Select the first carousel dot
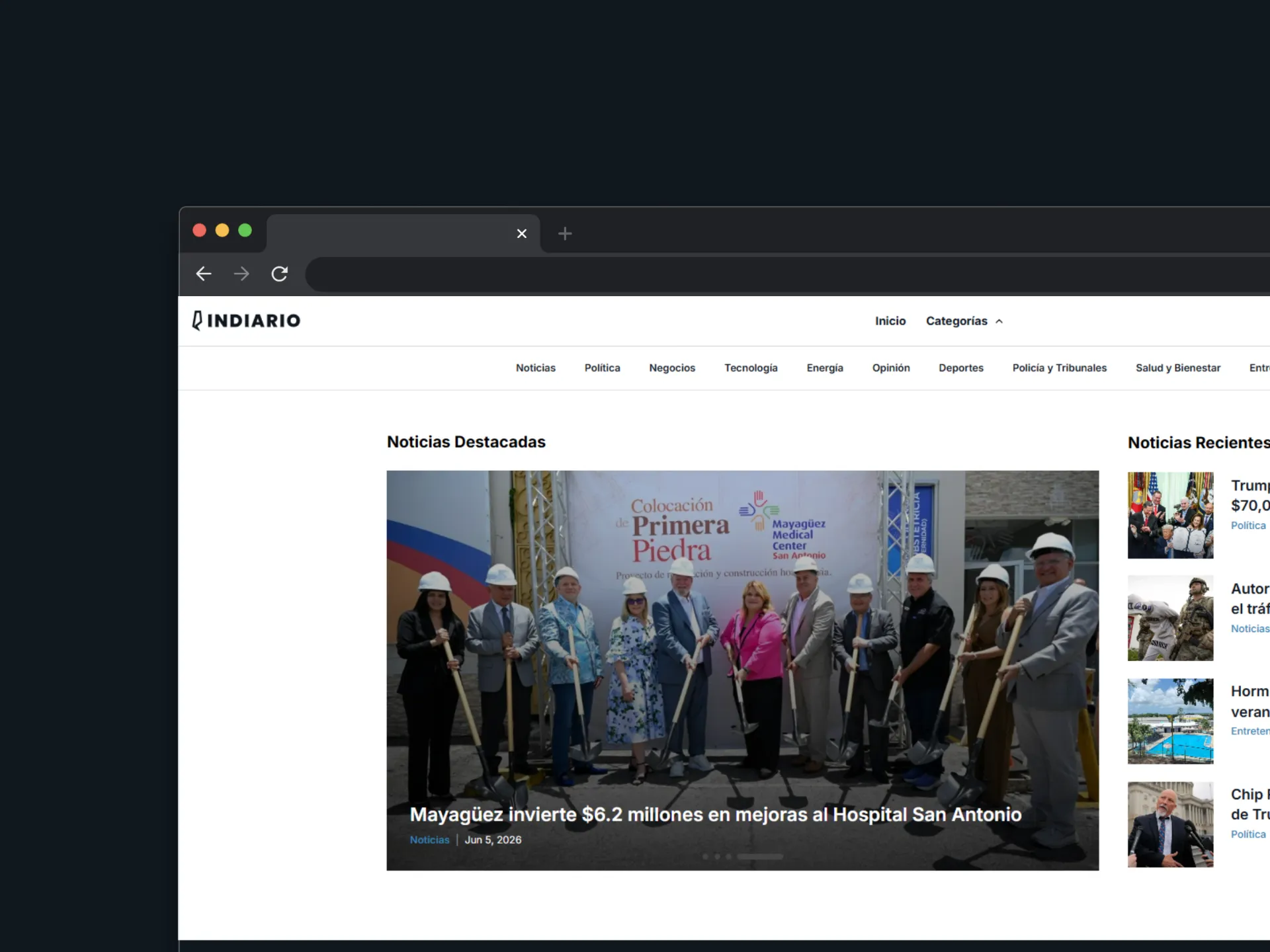This screenshot has width=1270, height=952. click(x=705, y=856)
